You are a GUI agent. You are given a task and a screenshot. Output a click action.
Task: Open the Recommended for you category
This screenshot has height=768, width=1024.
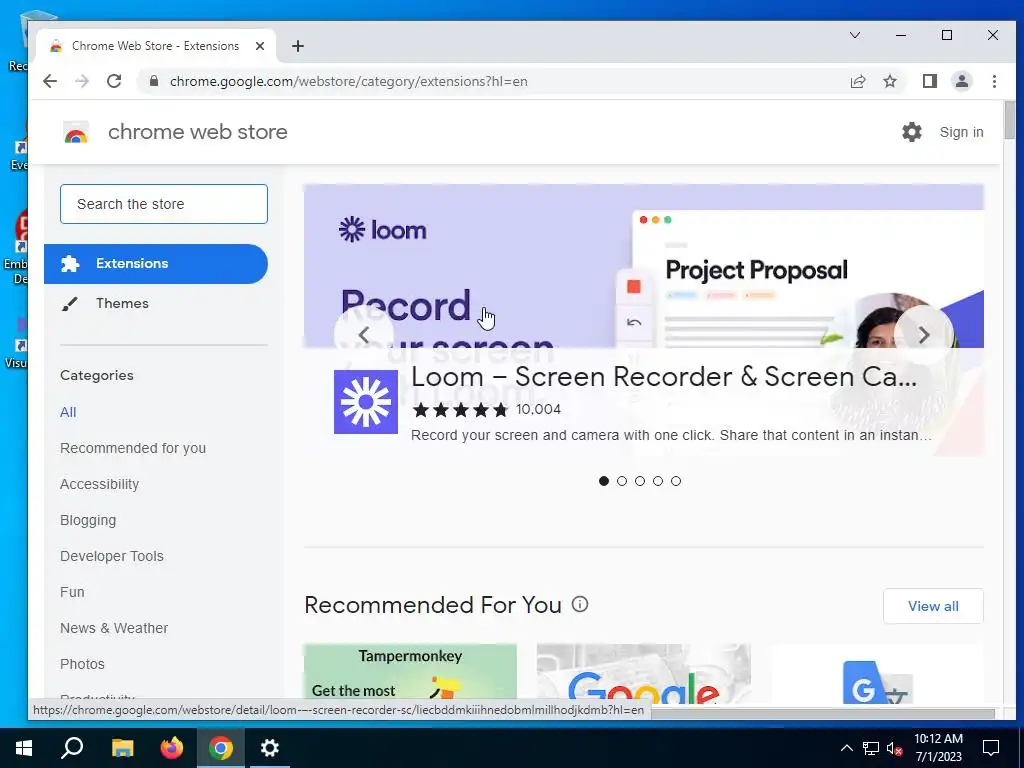tap(133, 448)
